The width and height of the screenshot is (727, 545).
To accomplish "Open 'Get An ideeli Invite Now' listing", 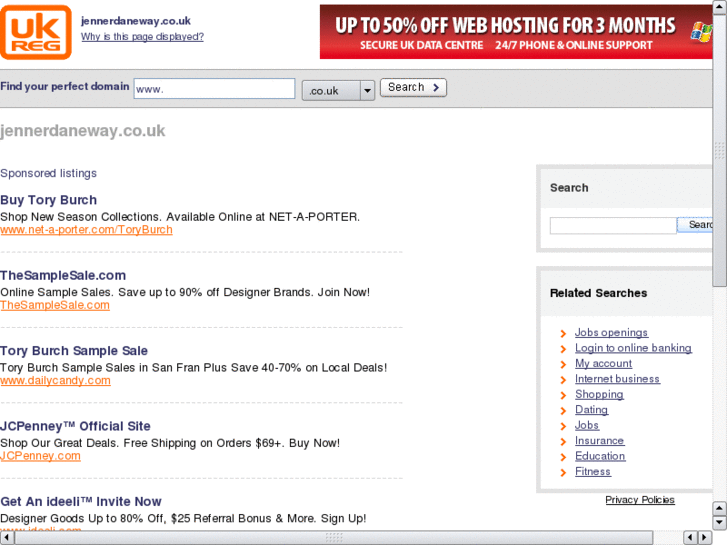I will point(81,501).
